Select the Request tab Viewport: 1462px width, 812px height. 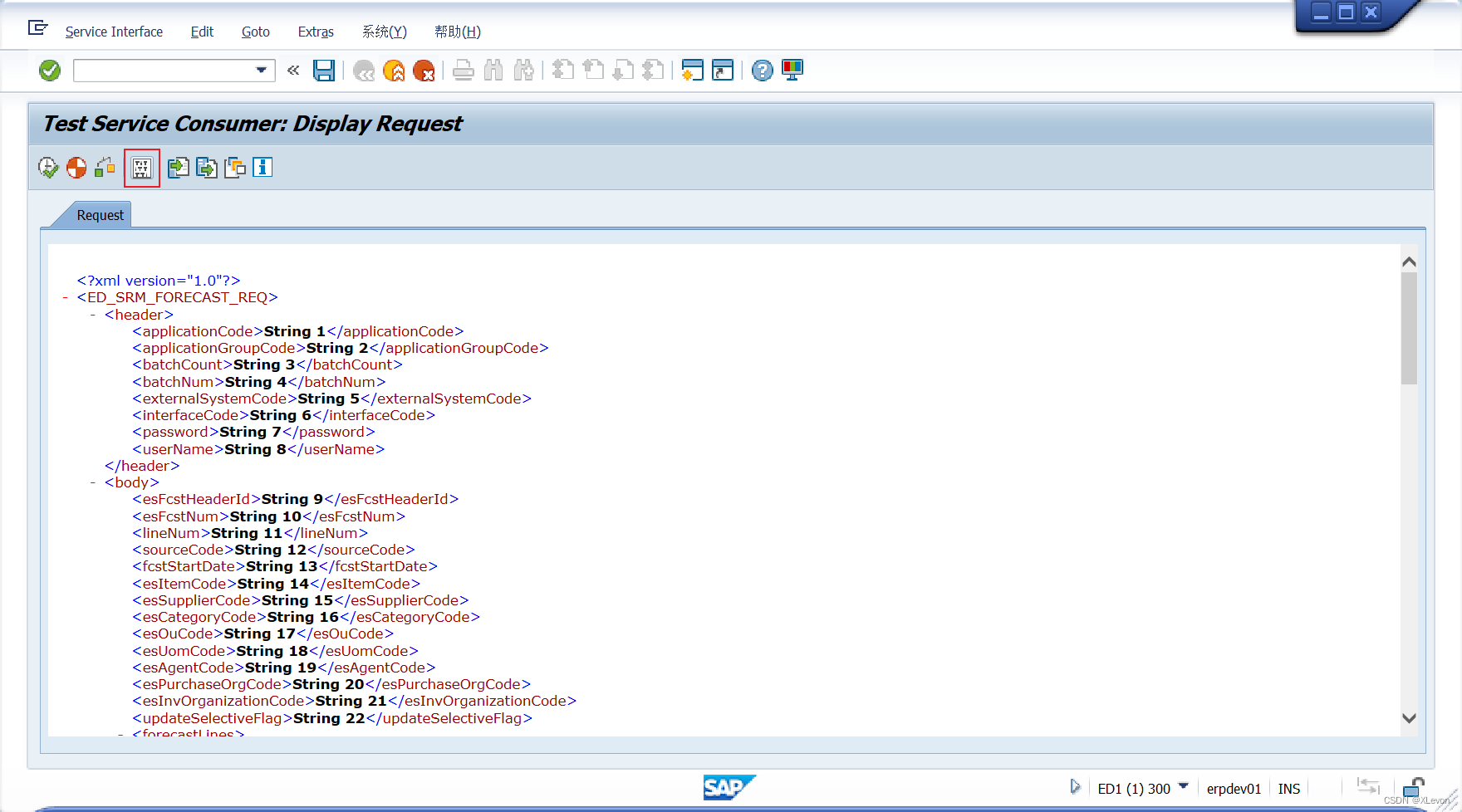[100, 215]
